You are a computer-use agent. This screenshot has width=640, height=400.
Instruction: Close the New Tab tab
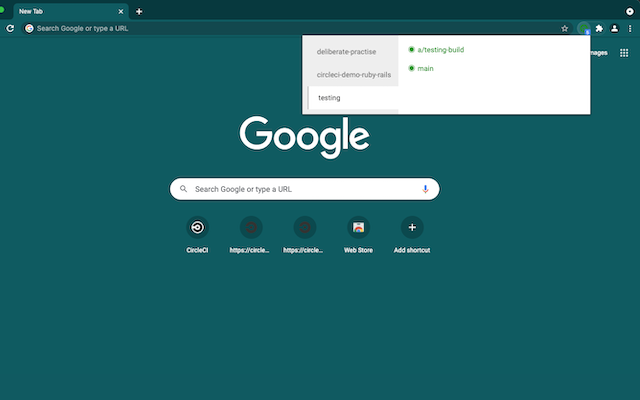point(121,11)
